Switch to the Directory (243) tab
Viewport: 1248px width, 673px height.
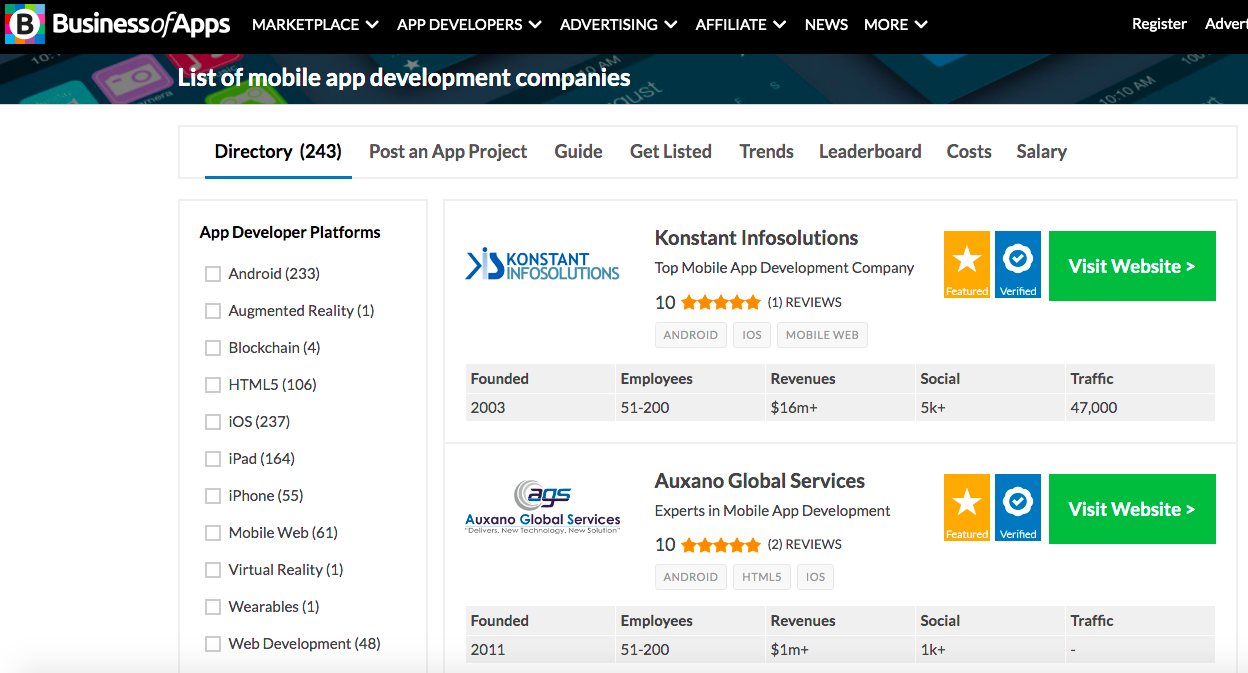tap(278, 152)
